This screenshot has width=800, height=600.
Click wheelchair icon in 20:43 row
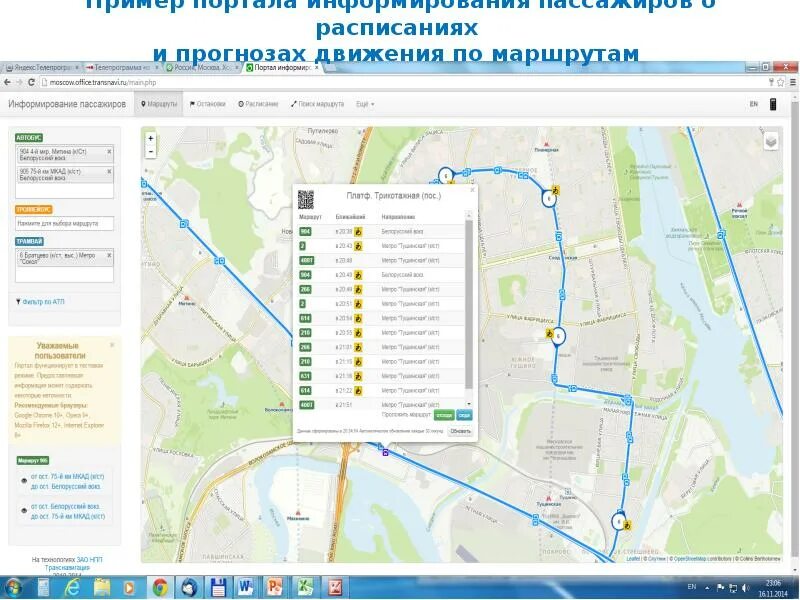tap(358, 246)
